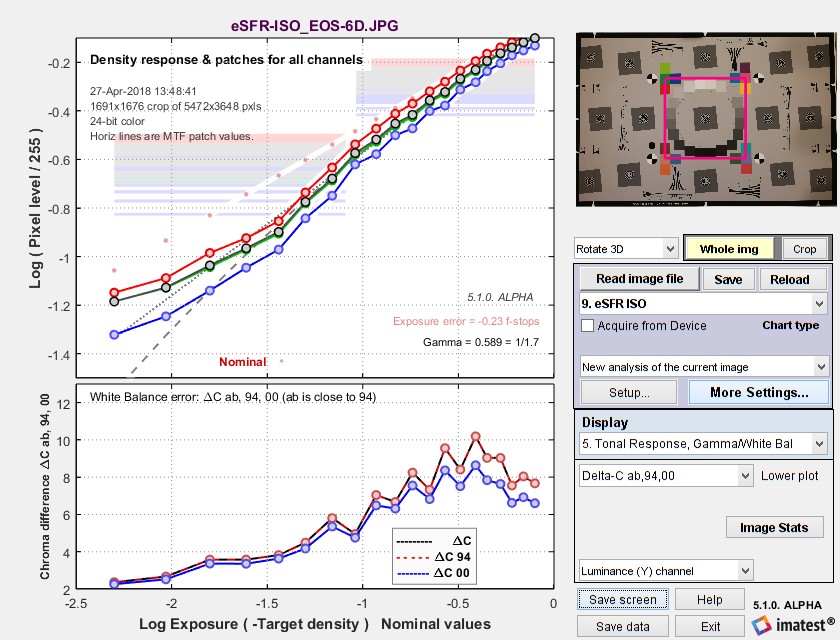This screenshot has width=840, height=640.
Task: Click the White Balance error heading text
Action: (233, 397)
